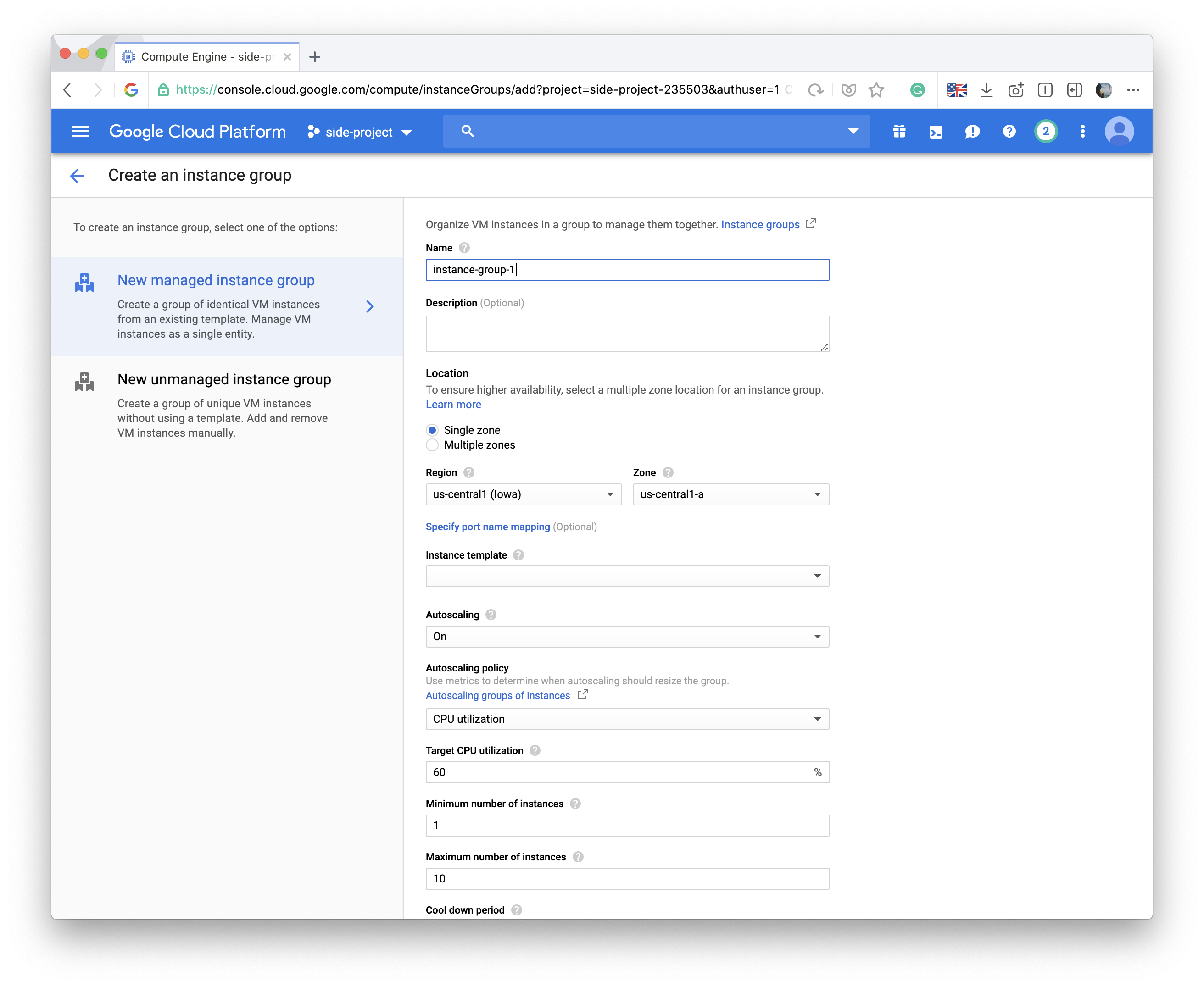Select the Multiple zones radio button
Viewport: 1204px width, 987px height.
click(x=432, y=445)
